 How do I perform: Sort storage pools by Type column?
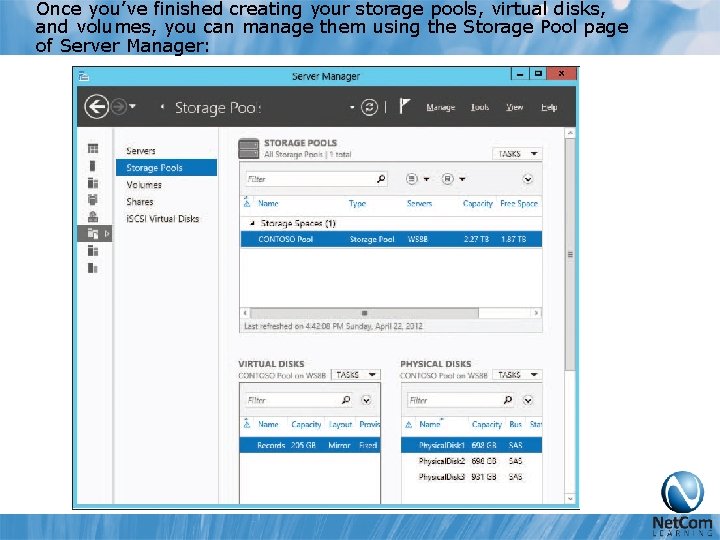[x=357, y=203]
